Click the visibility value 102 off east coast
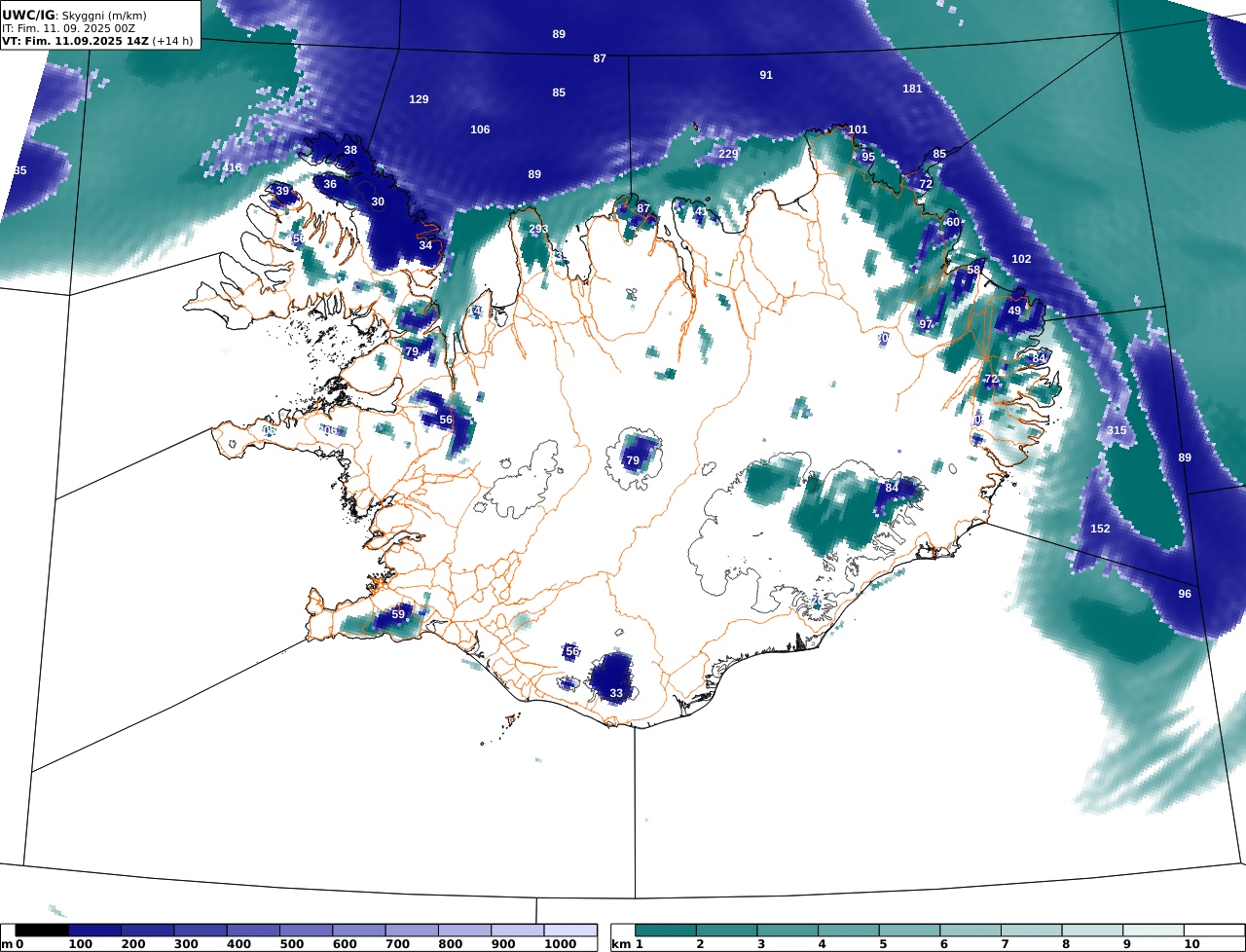 [x=1021, y=259]
